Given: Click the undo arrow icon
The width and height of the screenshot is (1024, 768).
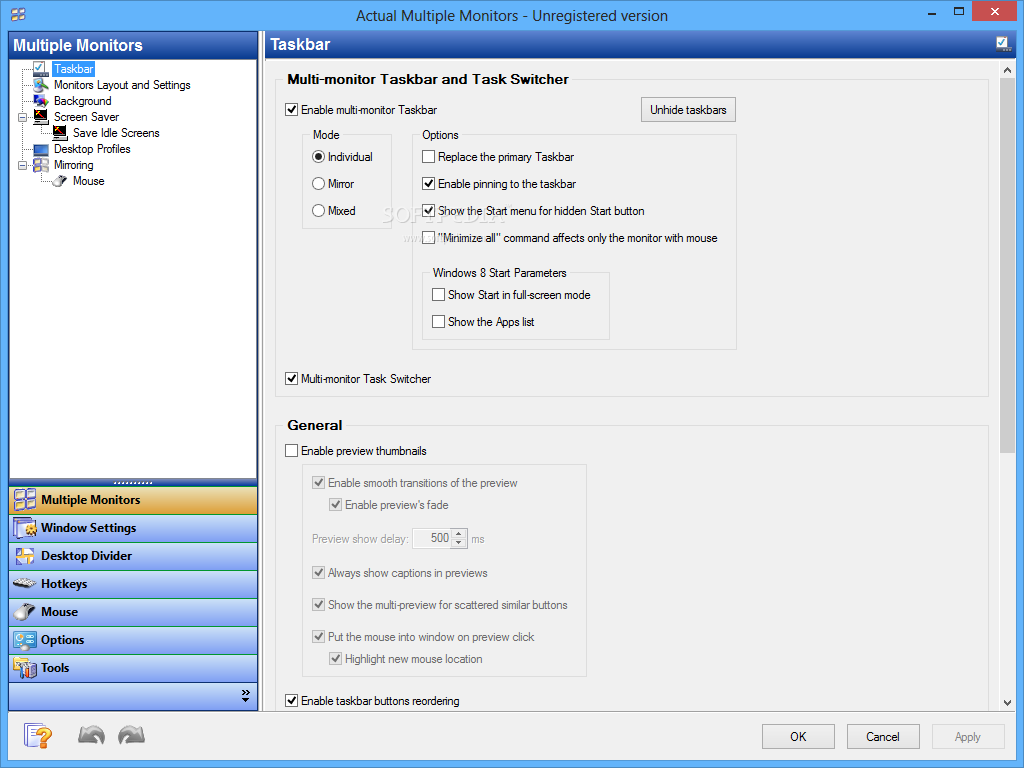Looking at the screenshot, I should [91, 735].
